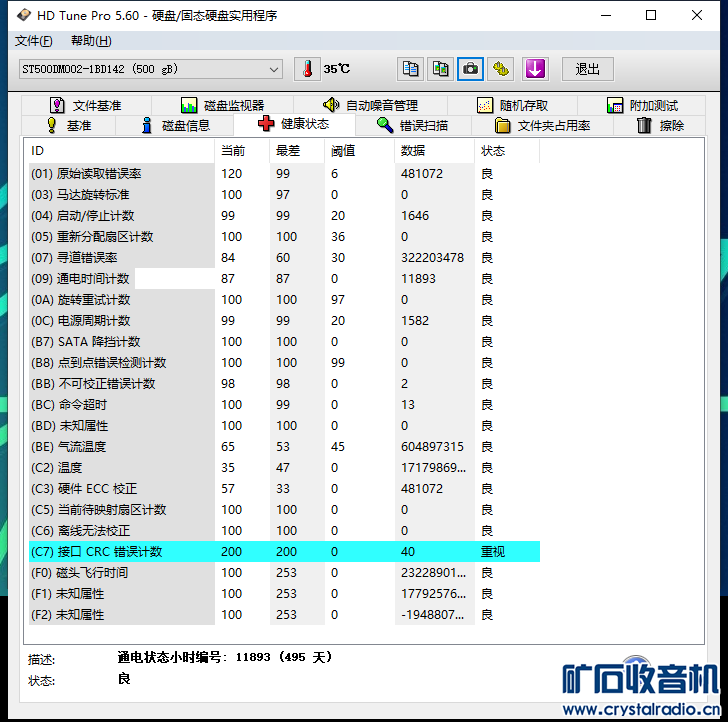728x722 pixels.
Task: Switch to the 文件夹占用率 tab
Action: (x=542, y=125)
